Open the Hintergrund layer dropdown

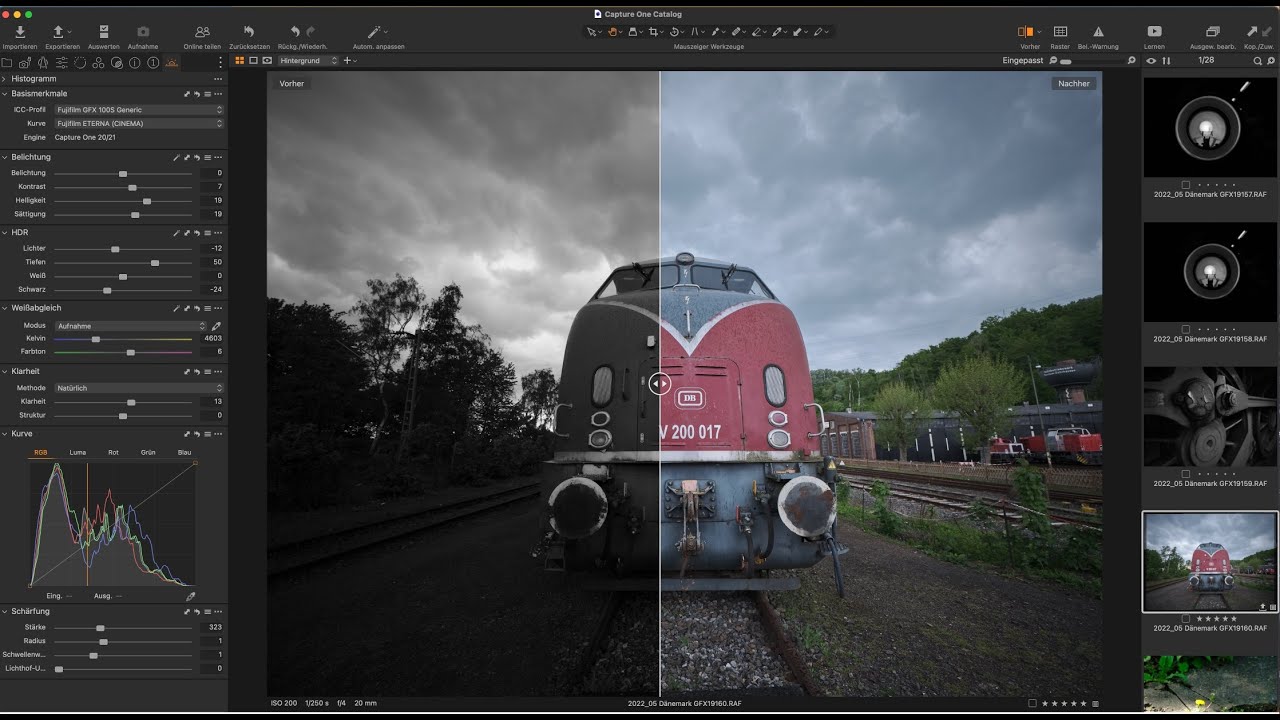309,61
